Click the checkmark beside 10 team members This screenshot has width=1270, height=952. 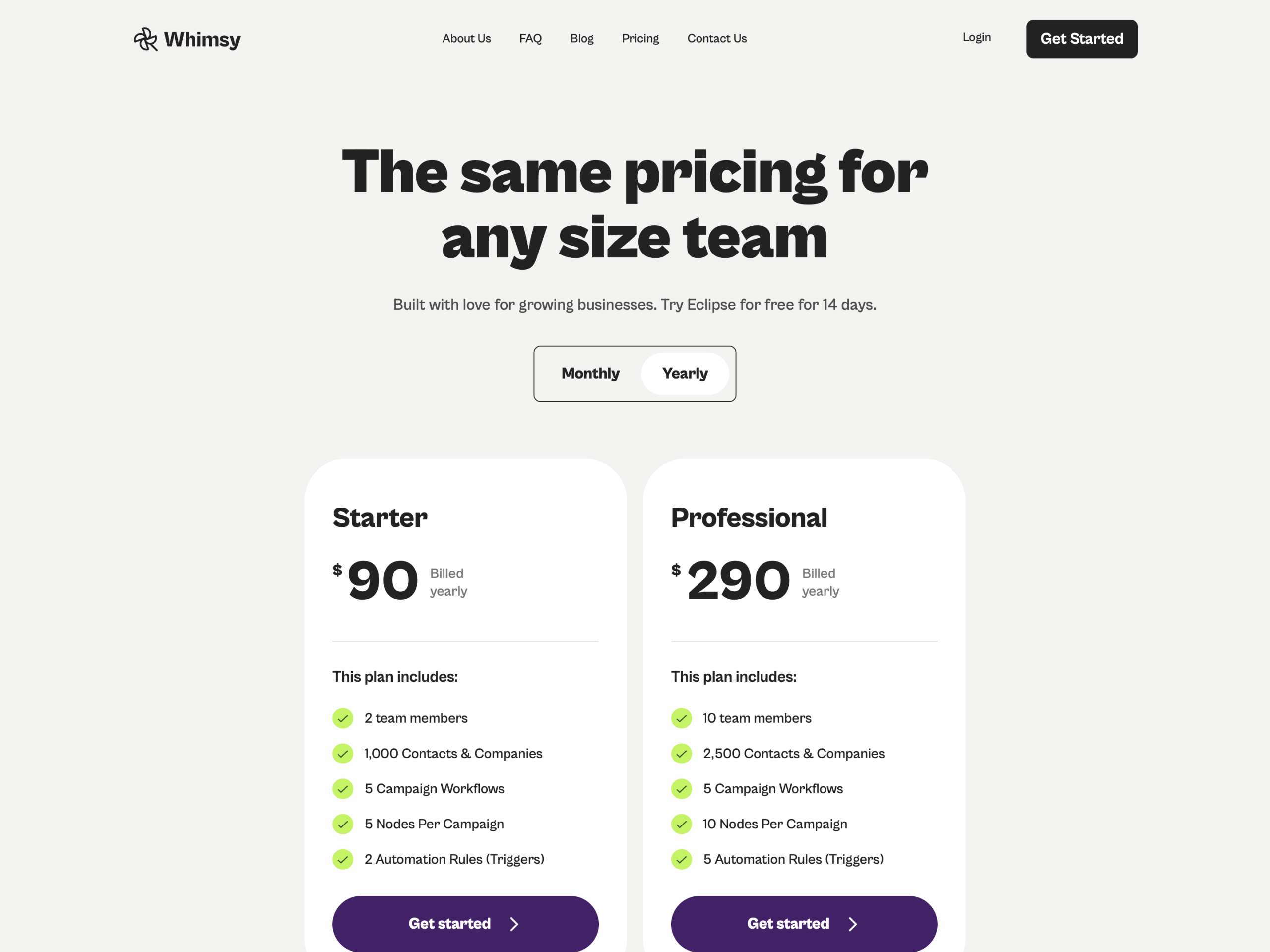point(682,718)
